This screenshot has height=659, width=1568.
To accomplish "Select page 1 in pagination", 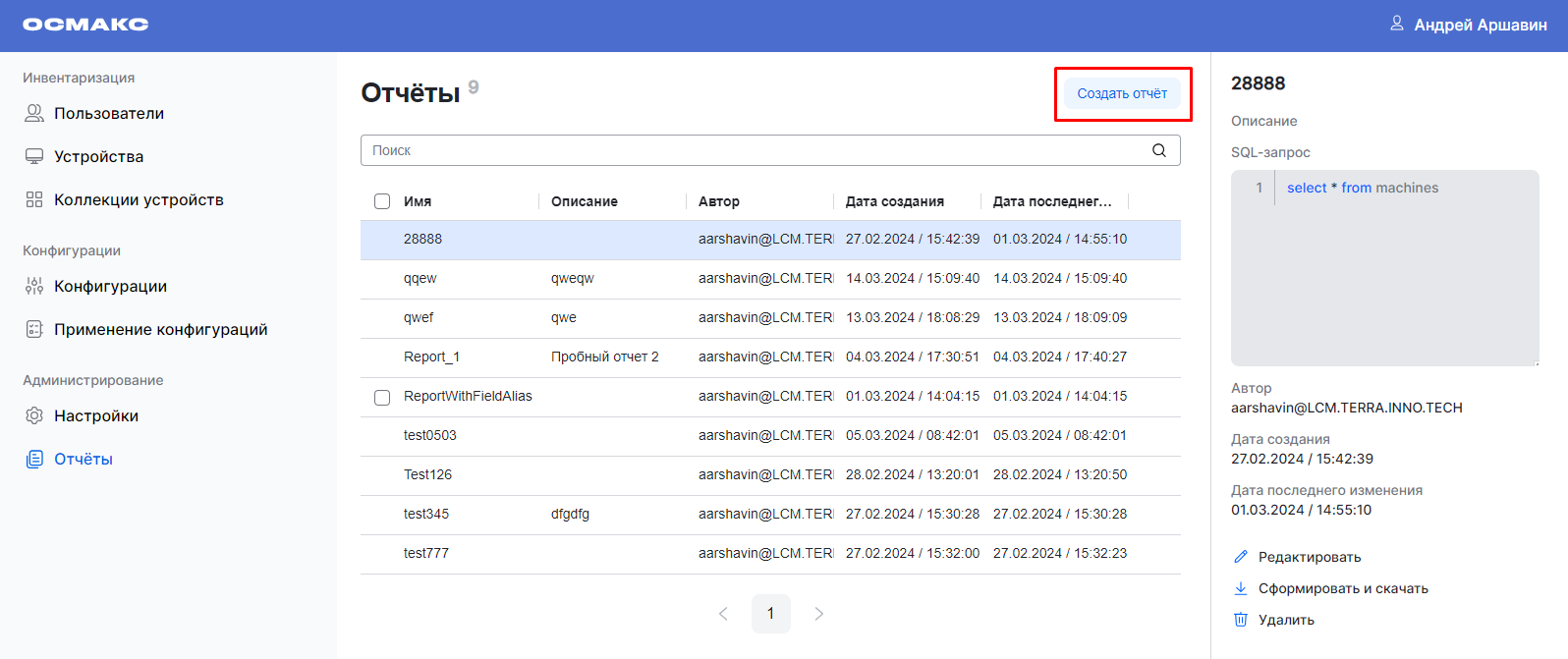I will coord(770,614).
